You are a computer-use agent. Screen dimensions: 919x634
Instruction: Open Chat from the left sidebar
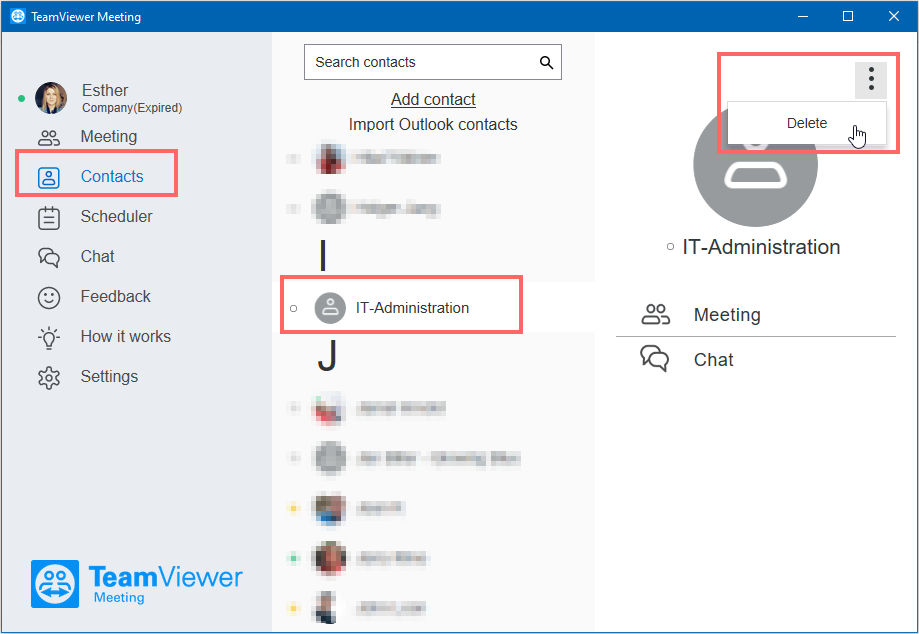76,257
